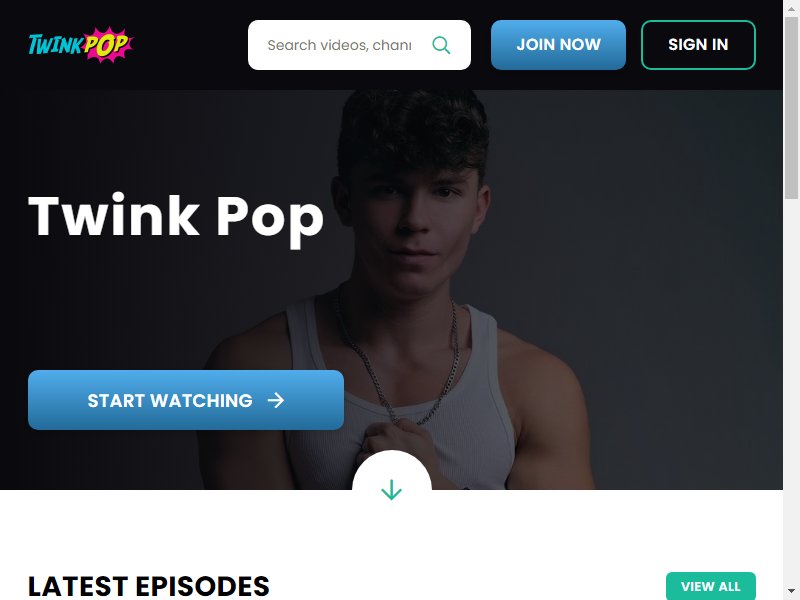Click the empty scrollbar track below the thumb
This screenshot has width=800, height=600.
[x=791, y=391]
